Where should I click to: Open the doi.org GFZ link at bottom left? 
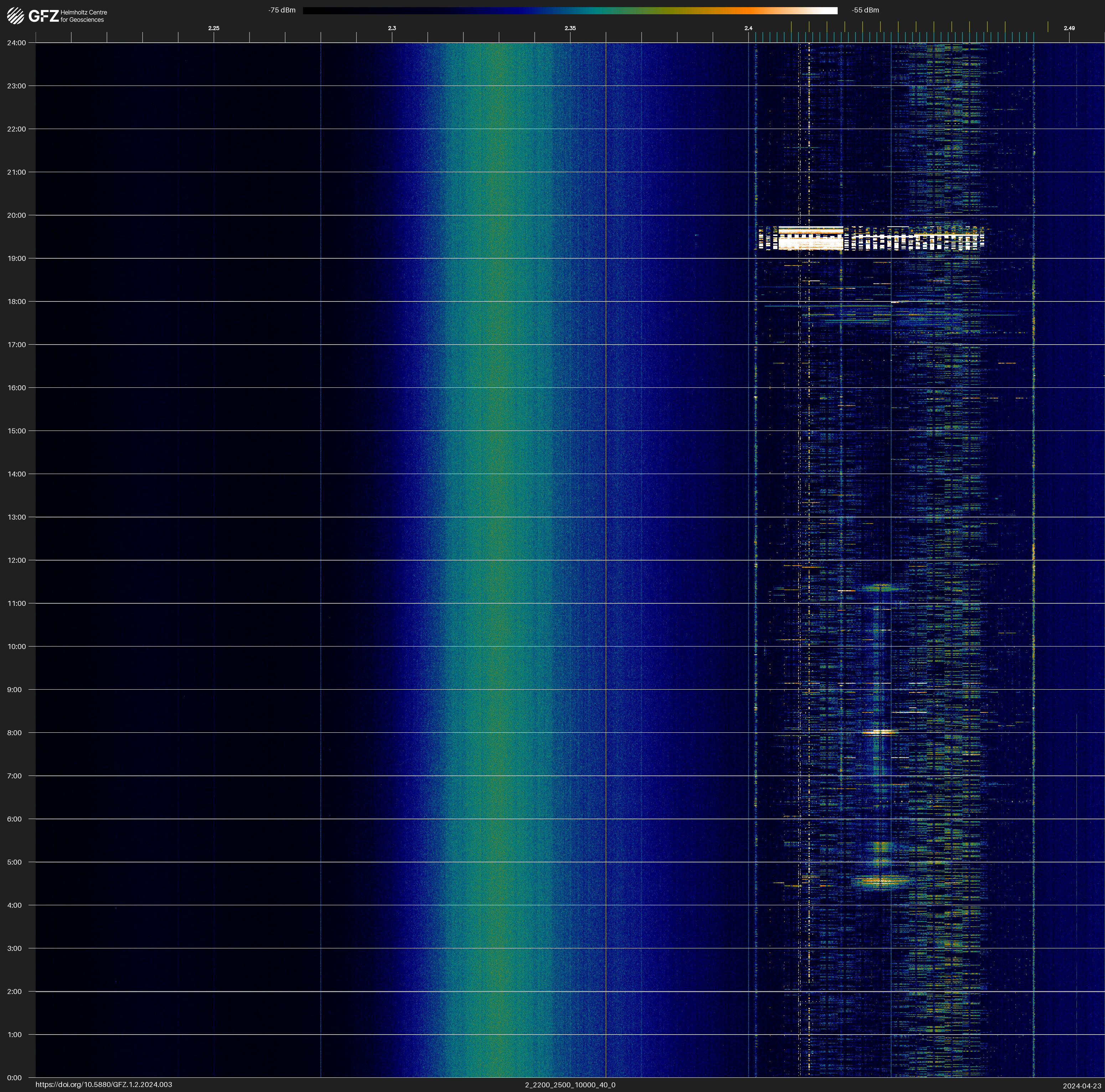pos(103,1085)
